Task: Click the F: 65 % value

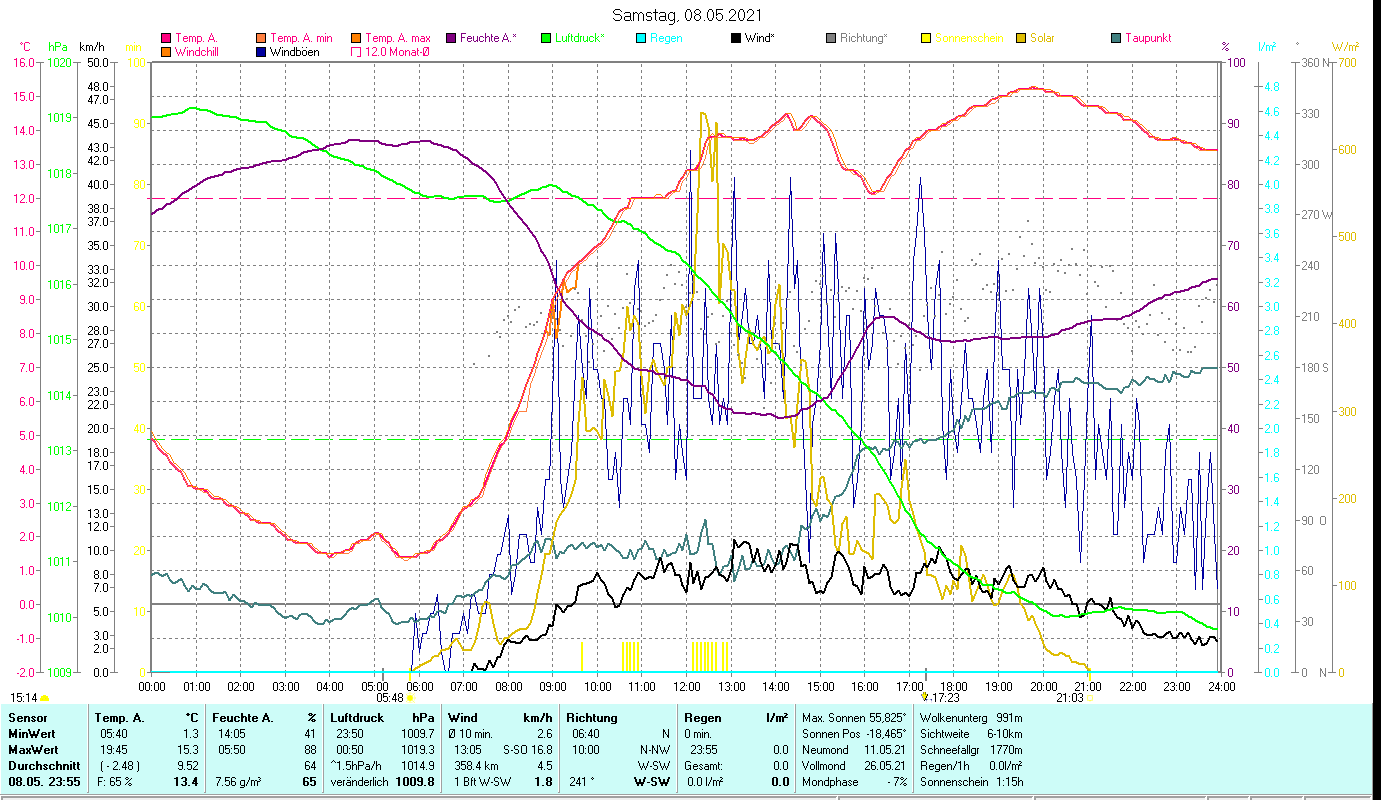Action: (x=115, y=781)
